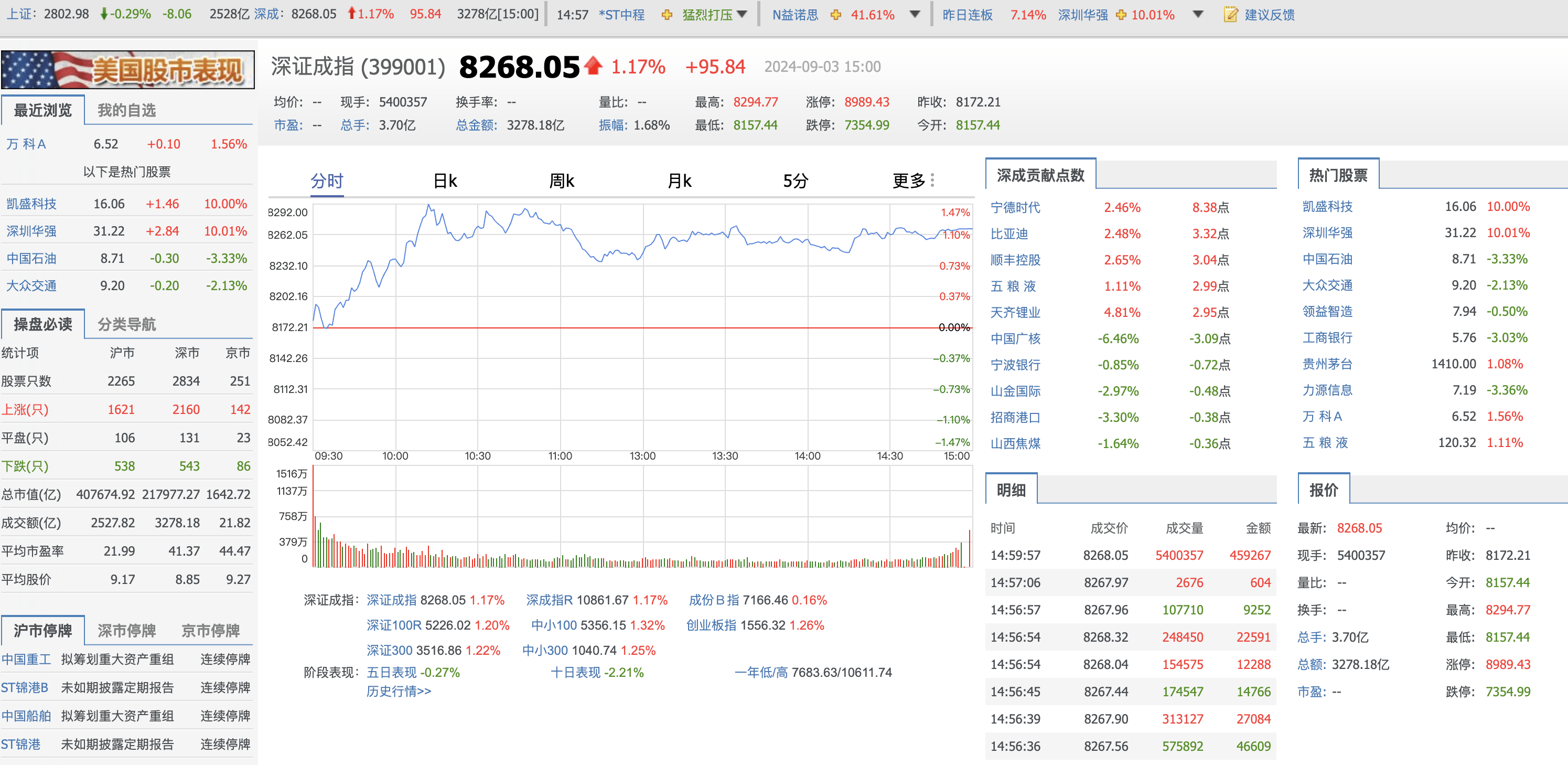Open 工商银行 in right hot stocks panel

(x=1328, y=337)
